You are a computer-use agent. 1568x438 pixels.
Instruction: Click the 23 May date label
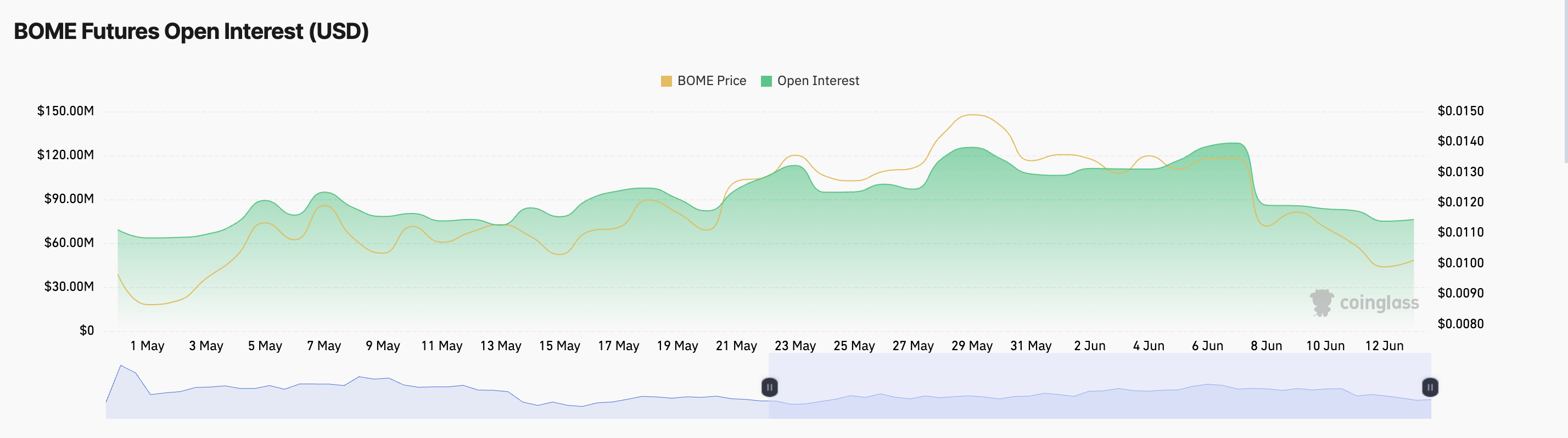[796, 346]
